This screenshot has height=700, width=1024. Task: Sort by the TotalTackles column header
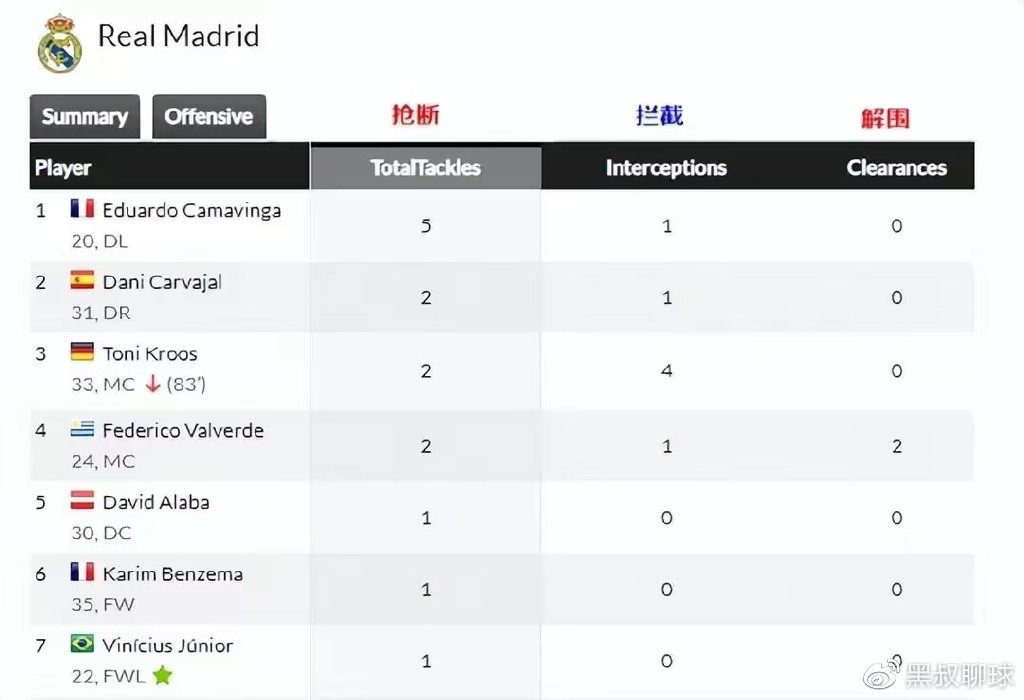pyautogui.click(x=426, y=168)
